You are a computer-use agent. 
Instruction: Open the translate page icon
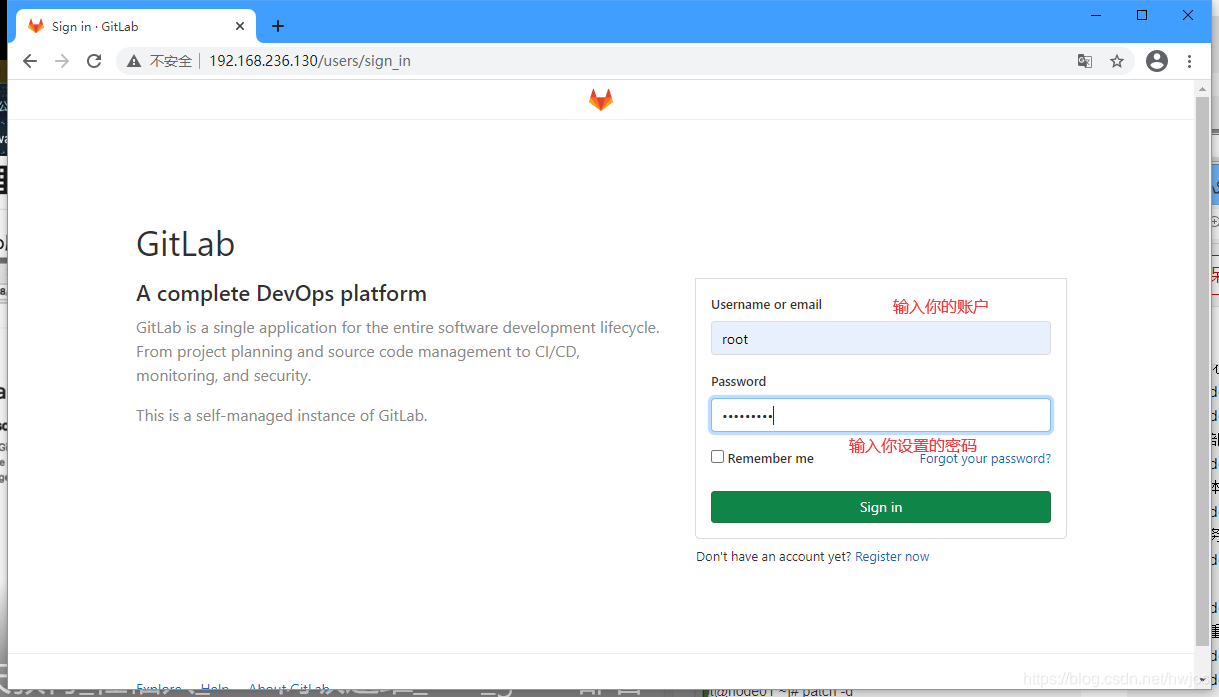click(x=1085, y=61)
